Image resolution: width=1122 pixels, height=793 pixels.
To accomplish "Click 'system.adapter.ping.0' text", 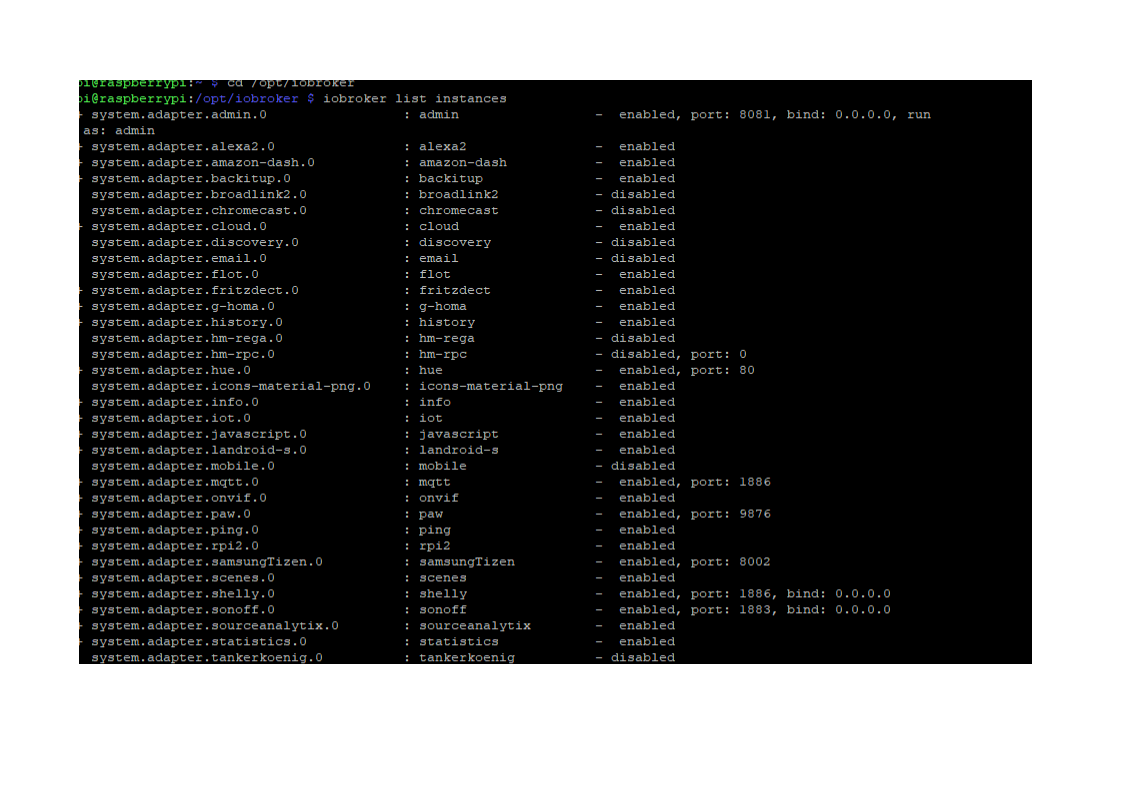I will (x=175, y=530).
